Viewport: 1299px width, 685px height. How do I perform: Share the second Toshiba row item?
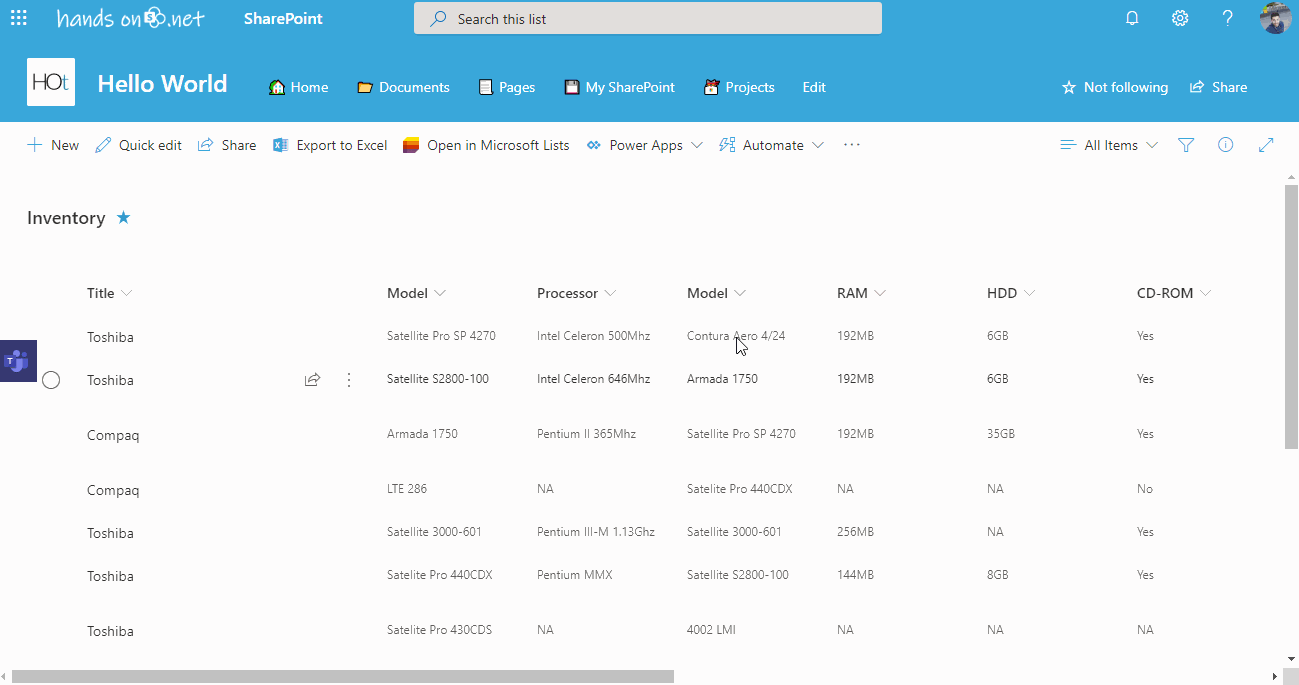(312, 380)
